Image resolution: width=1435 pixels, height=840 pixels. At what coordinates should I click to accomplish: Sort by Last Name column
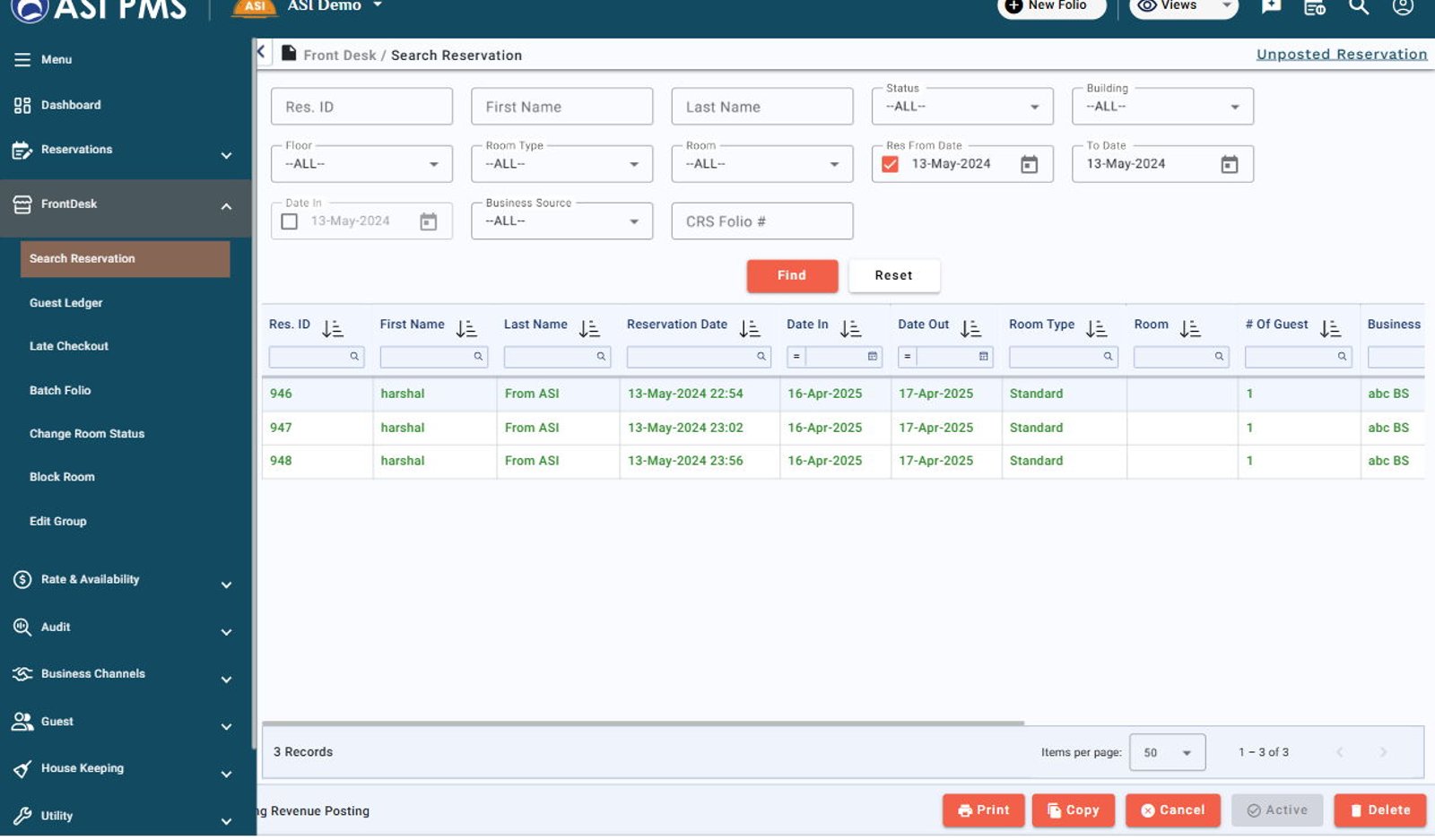(x=589, y=329)
